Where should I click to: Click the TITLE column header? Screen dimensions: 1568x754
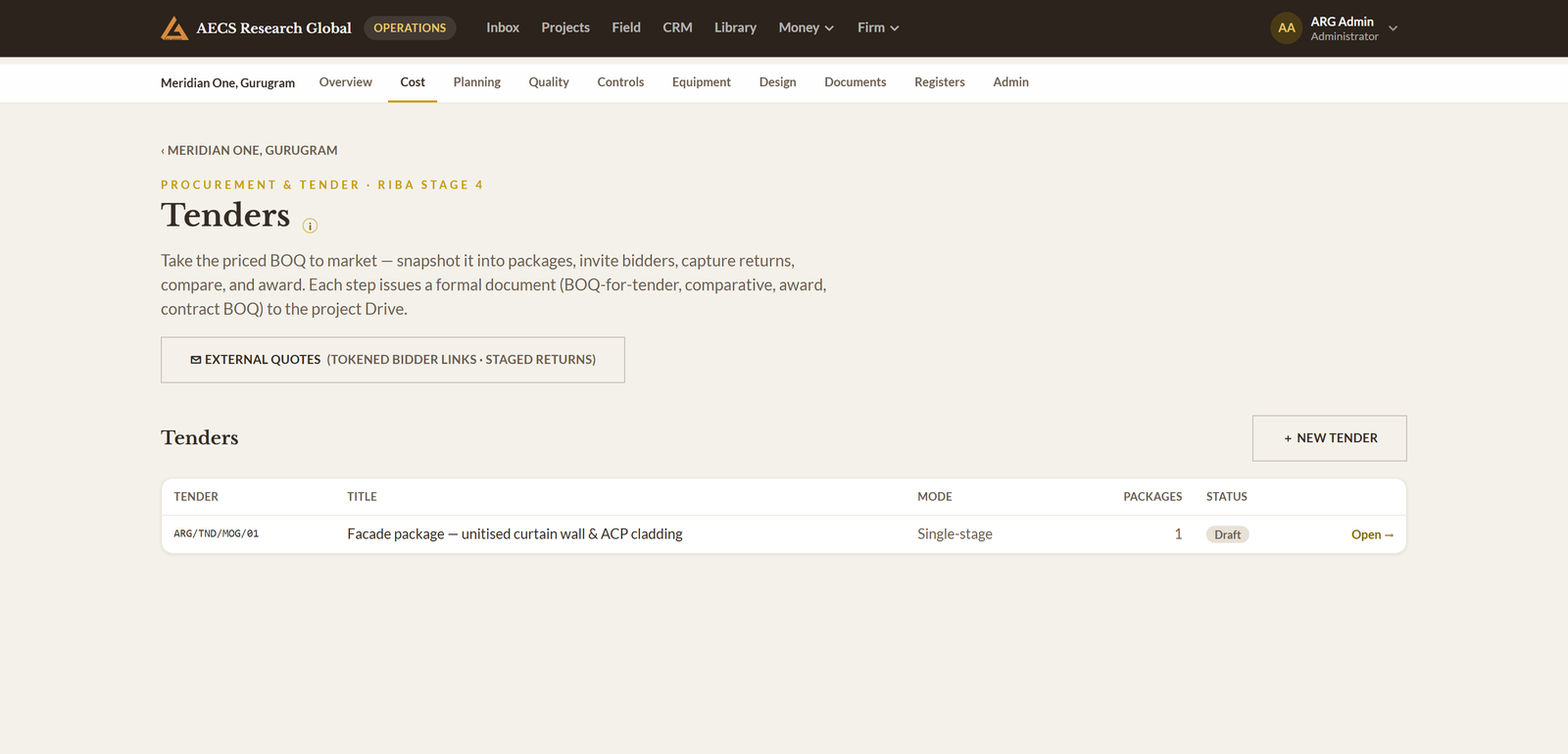pyautogui.click(x=362, y=497)
